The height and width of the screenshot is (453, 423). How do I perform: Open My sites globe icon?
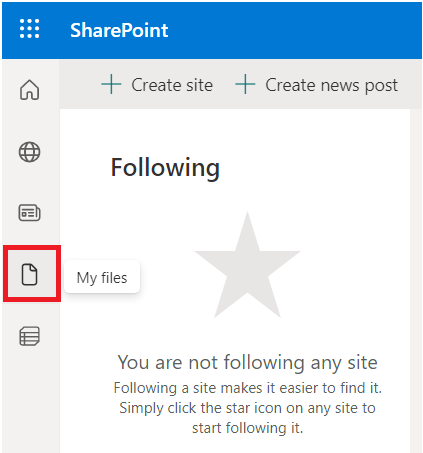30,152
